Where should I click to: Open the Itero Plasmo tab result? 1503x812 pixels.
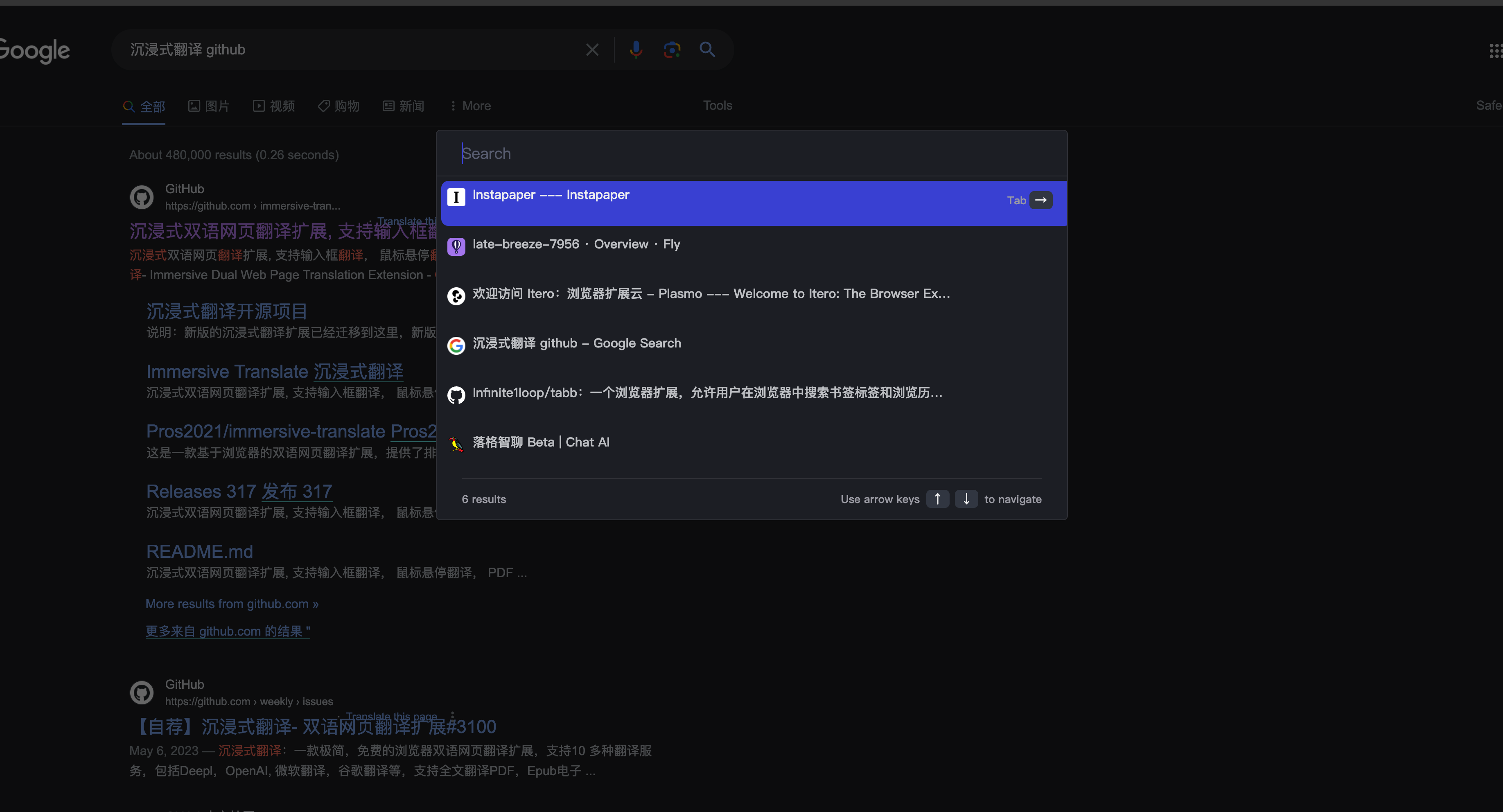click(711, 294)
